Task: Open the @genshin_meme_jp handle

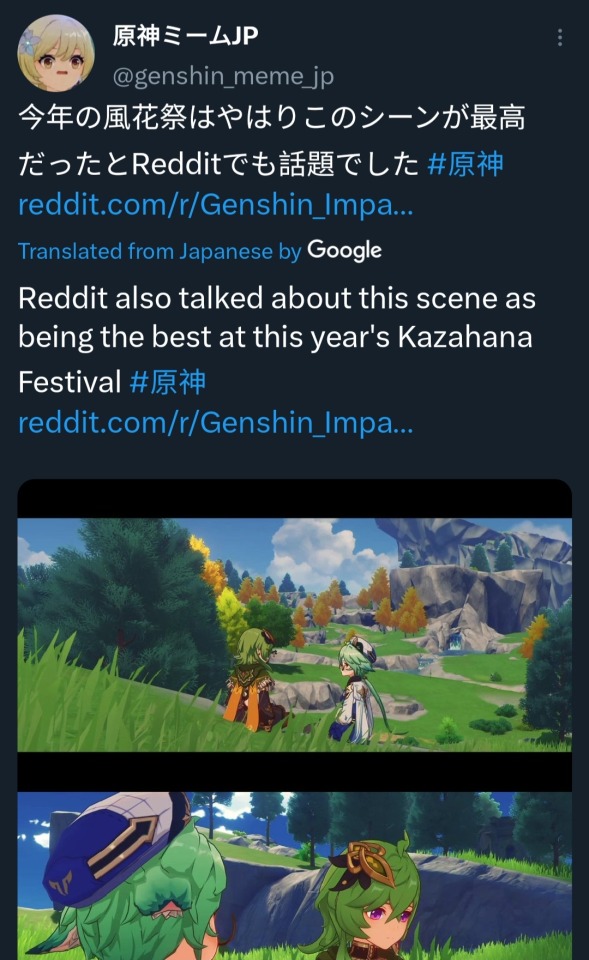Action: click(x=223, y=76)
